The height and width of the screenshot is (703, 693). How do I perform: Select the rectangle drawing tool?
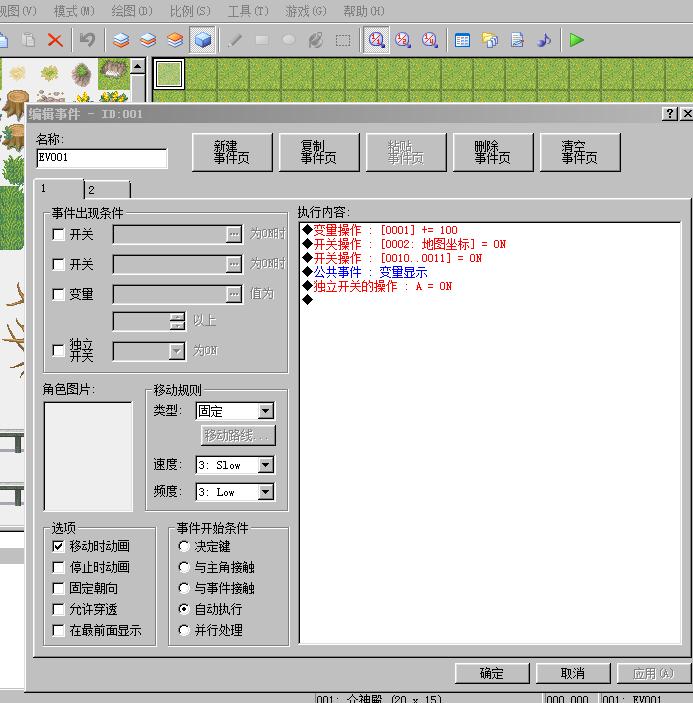coord(262,40)
